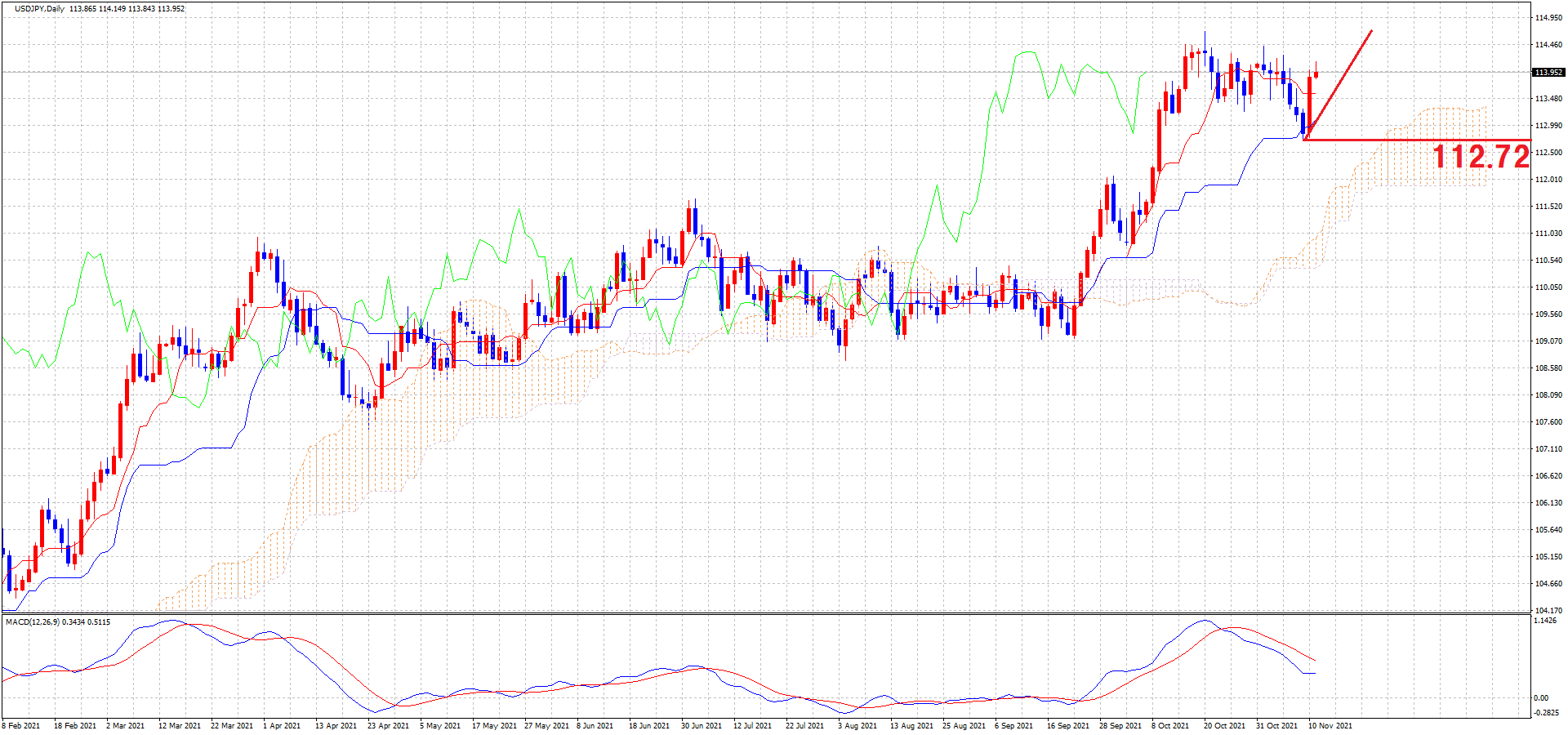
Task: Click the 16 Sep 2021 date label
Action: tap(1068, 725)
